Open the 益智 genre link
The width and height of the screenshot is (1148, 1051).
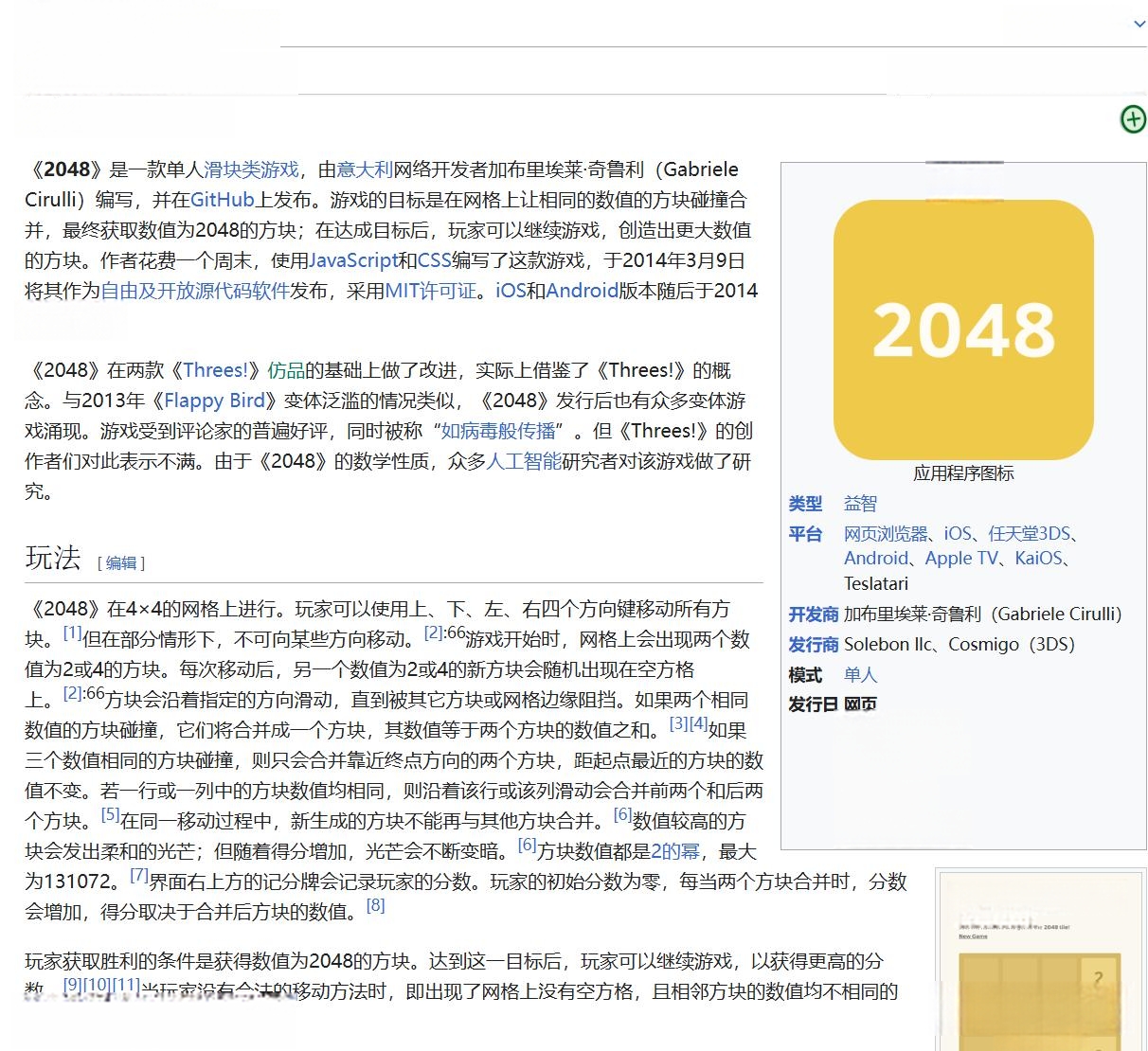coord(860,504)
